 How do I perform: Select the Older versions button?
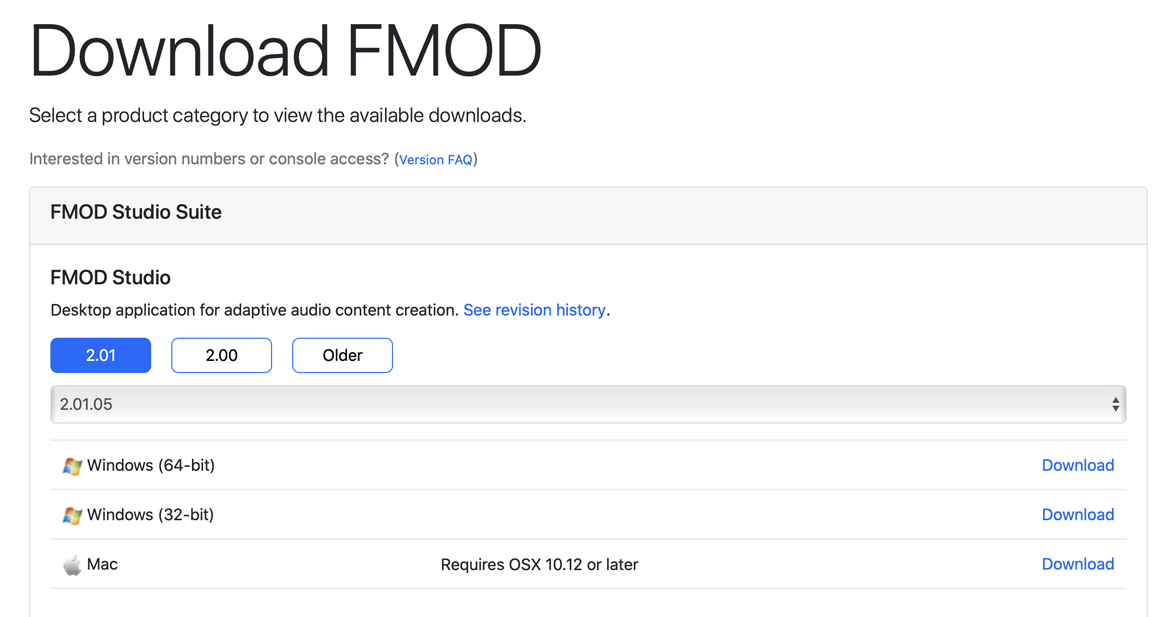pyautogui.click(x=342, y=355)
